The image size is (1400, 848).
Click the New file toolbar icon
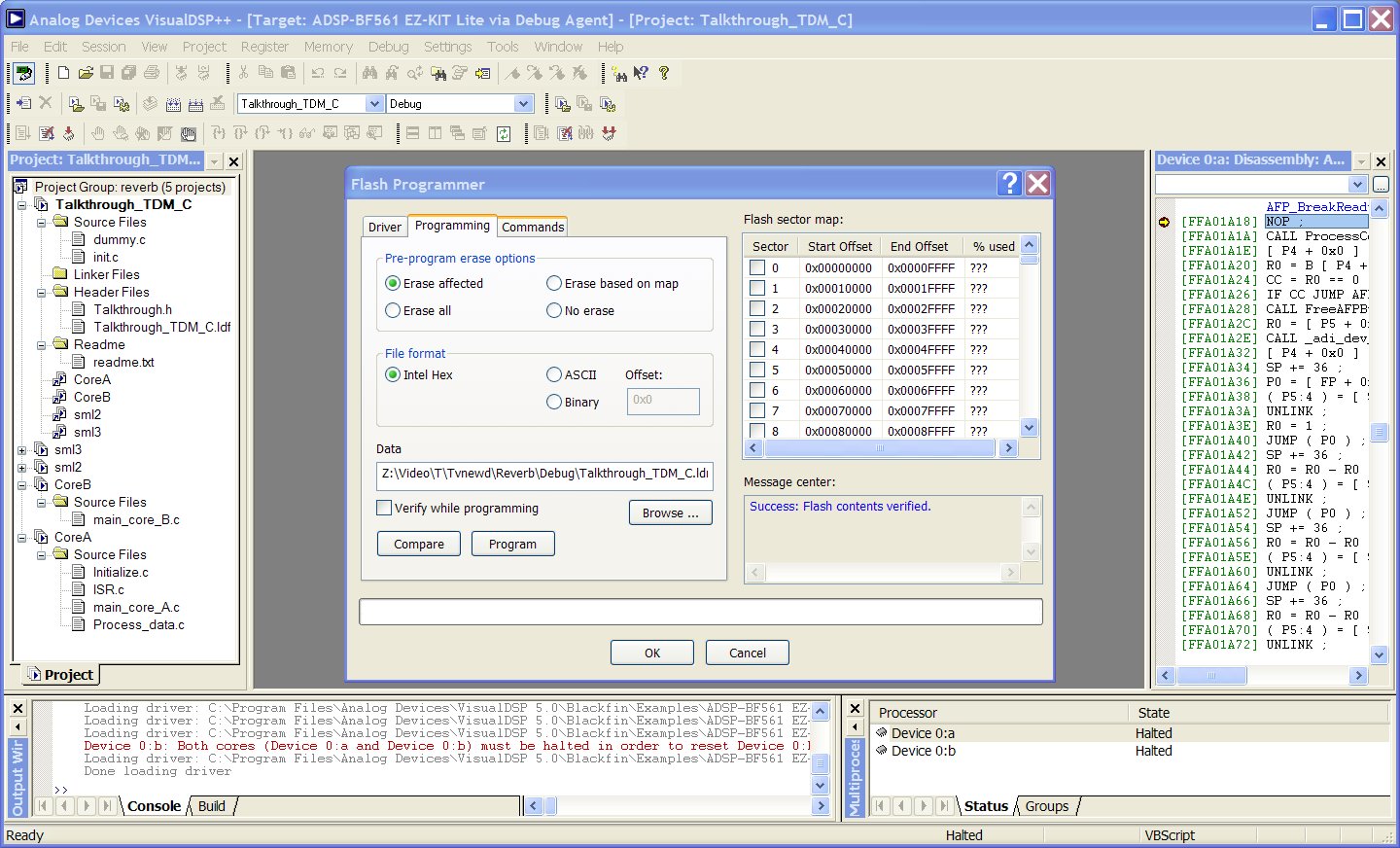64,73
